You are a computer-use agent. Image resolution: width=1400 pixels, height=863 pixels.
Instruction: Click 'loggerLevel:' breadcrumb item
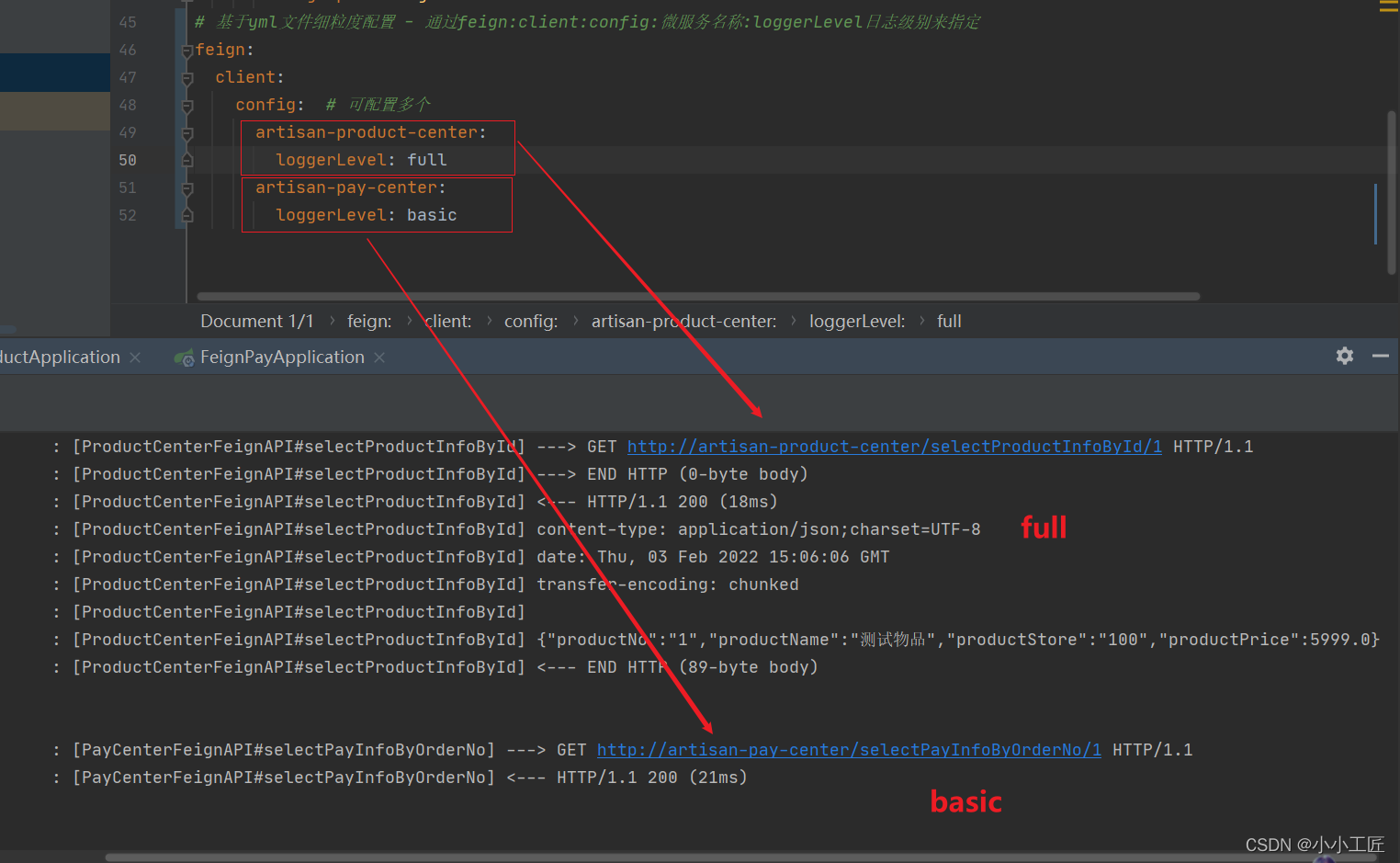point(856,322)
